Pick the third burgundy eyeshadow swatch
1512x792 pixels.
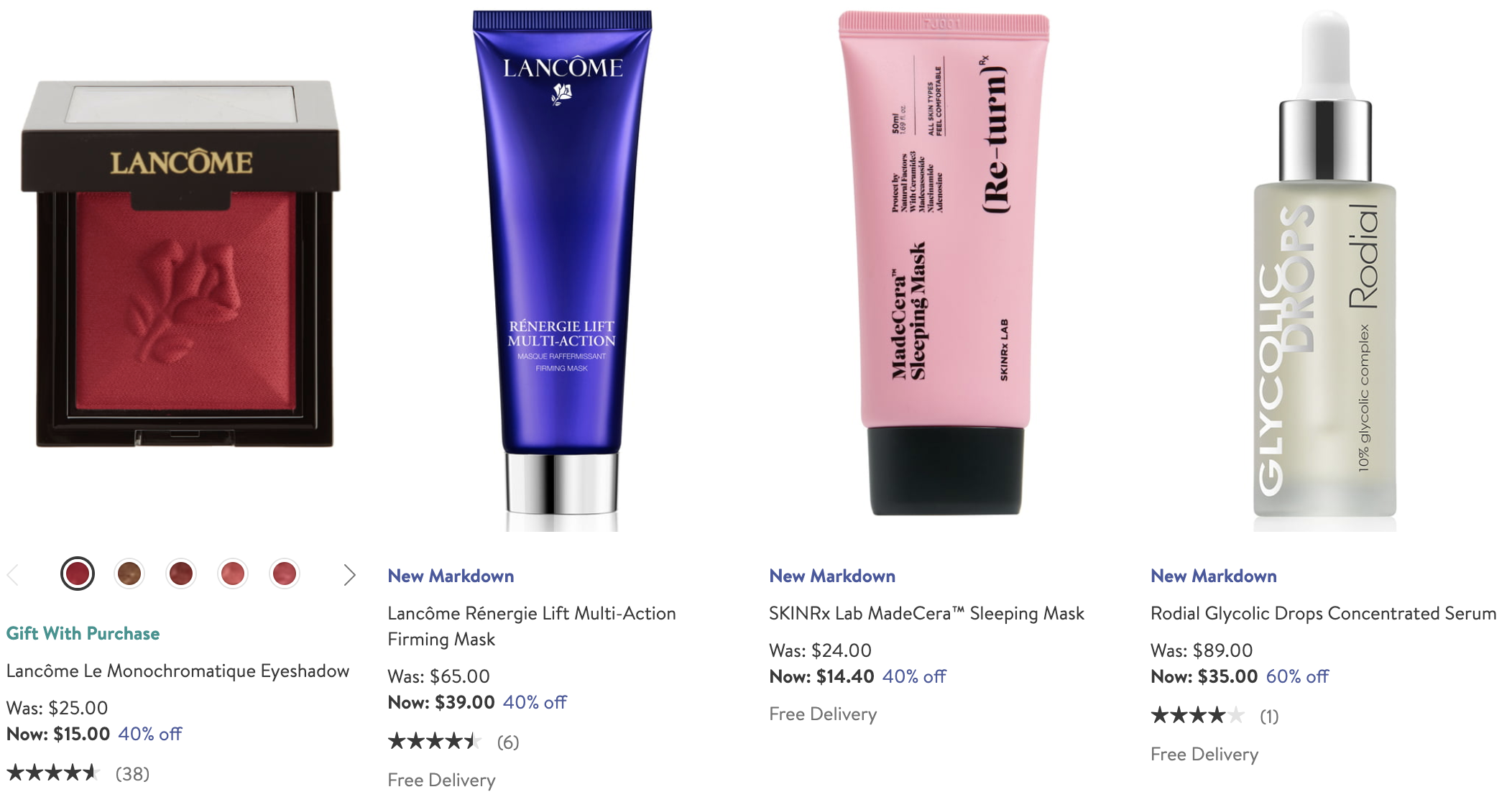pyautogui.click(x=181, y=574)
